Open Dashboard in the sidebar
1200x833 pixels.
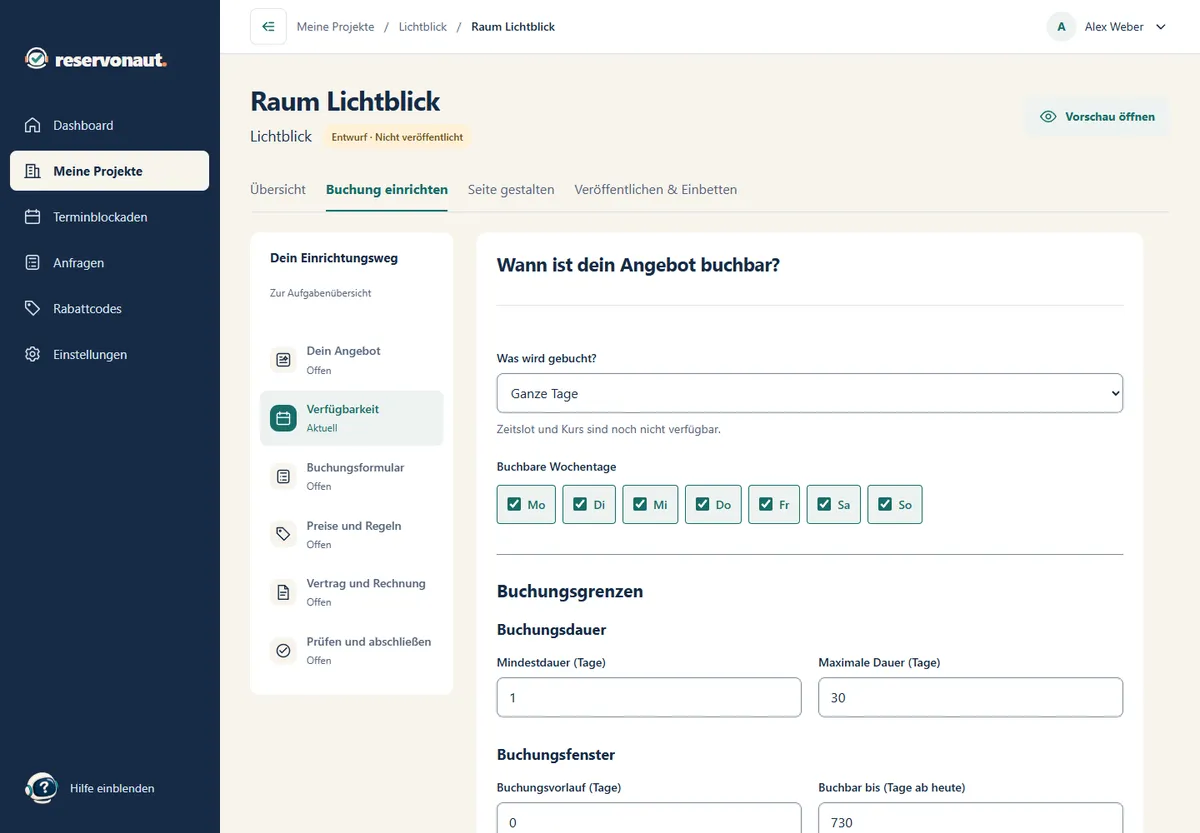click(110, 125)
